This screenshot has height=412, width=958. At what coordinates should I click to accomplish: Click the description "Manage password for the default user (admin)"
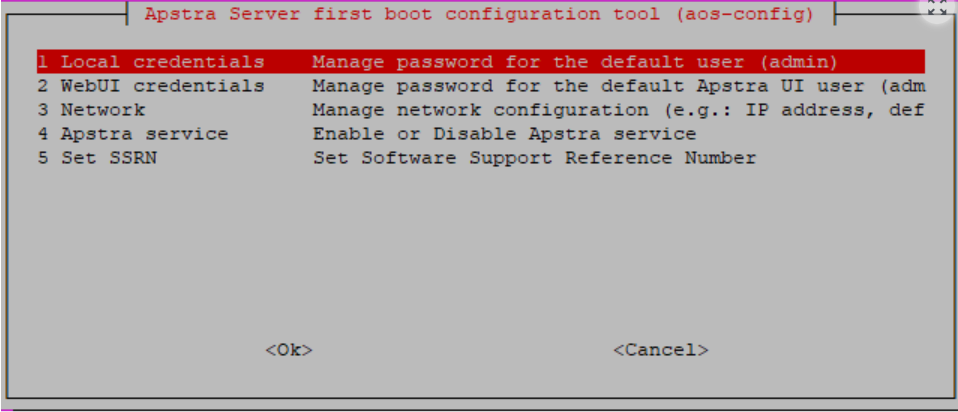pyautogui.click(x=575, y=62)
